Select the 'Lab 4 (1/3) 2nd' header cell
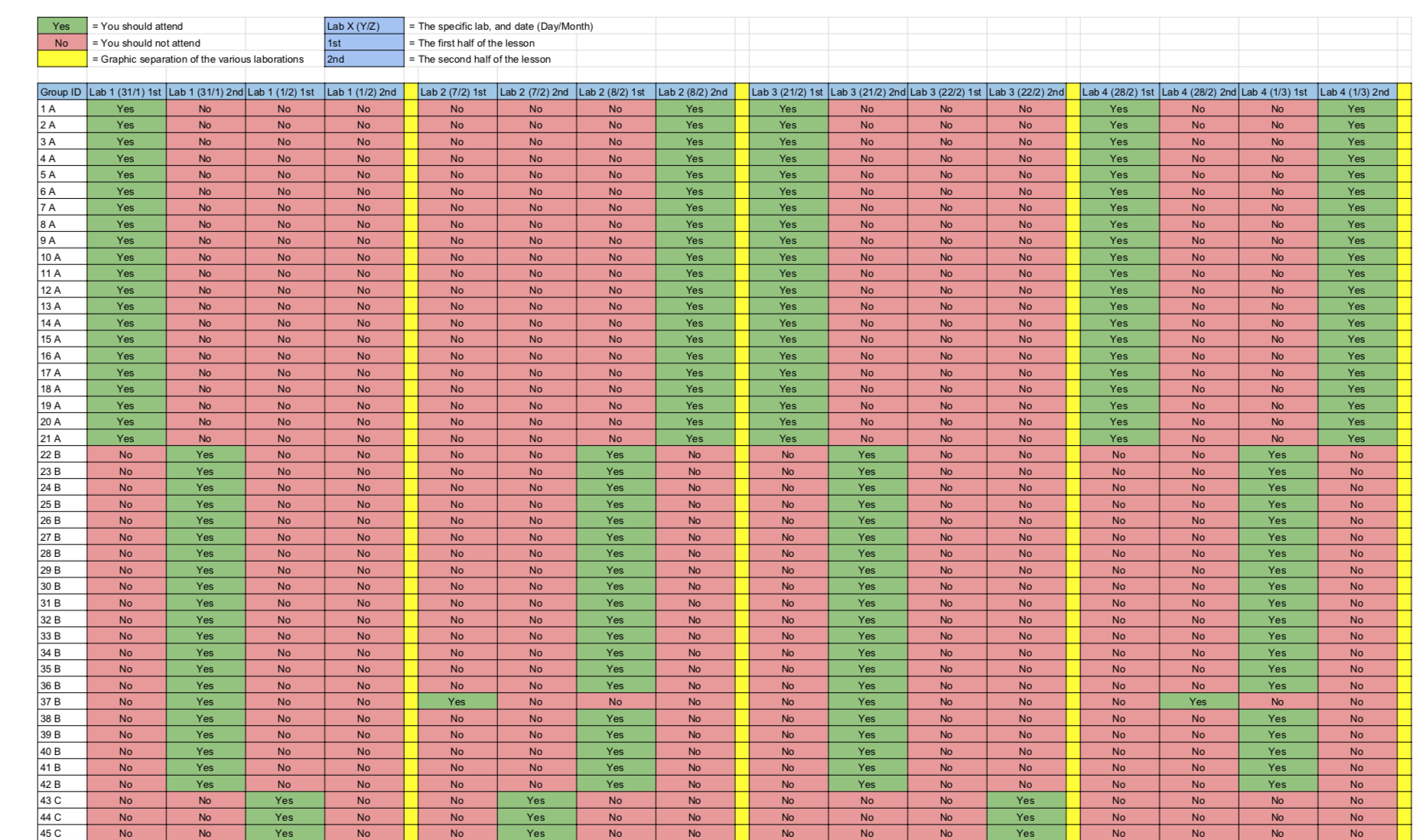 [1356, 92]
